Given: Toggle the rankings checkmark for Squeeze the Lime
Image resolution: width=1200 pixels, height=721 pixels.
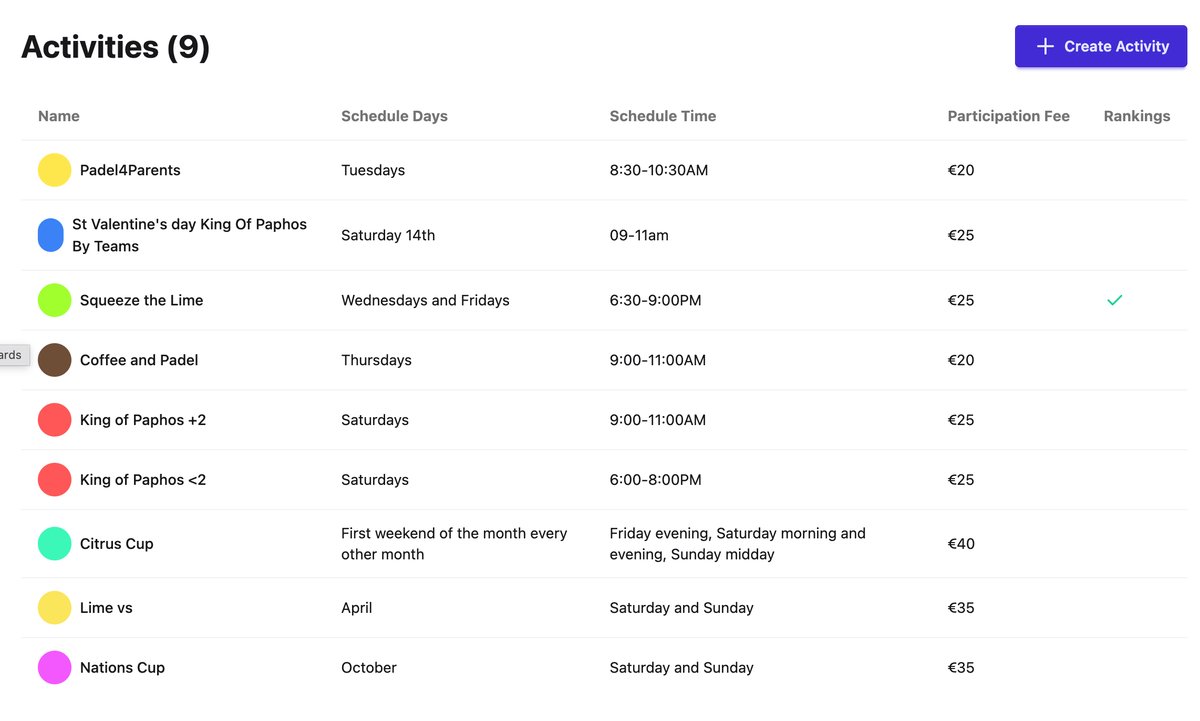Looking at the screenshot, I should [1114, 299].
